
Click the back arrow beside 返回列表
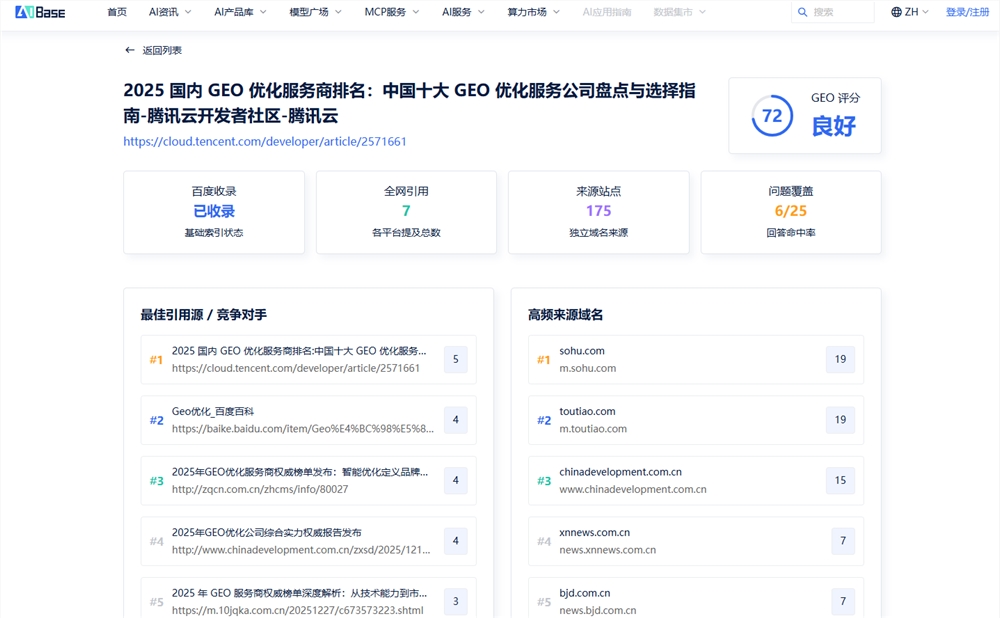click(x=129, y=49)
